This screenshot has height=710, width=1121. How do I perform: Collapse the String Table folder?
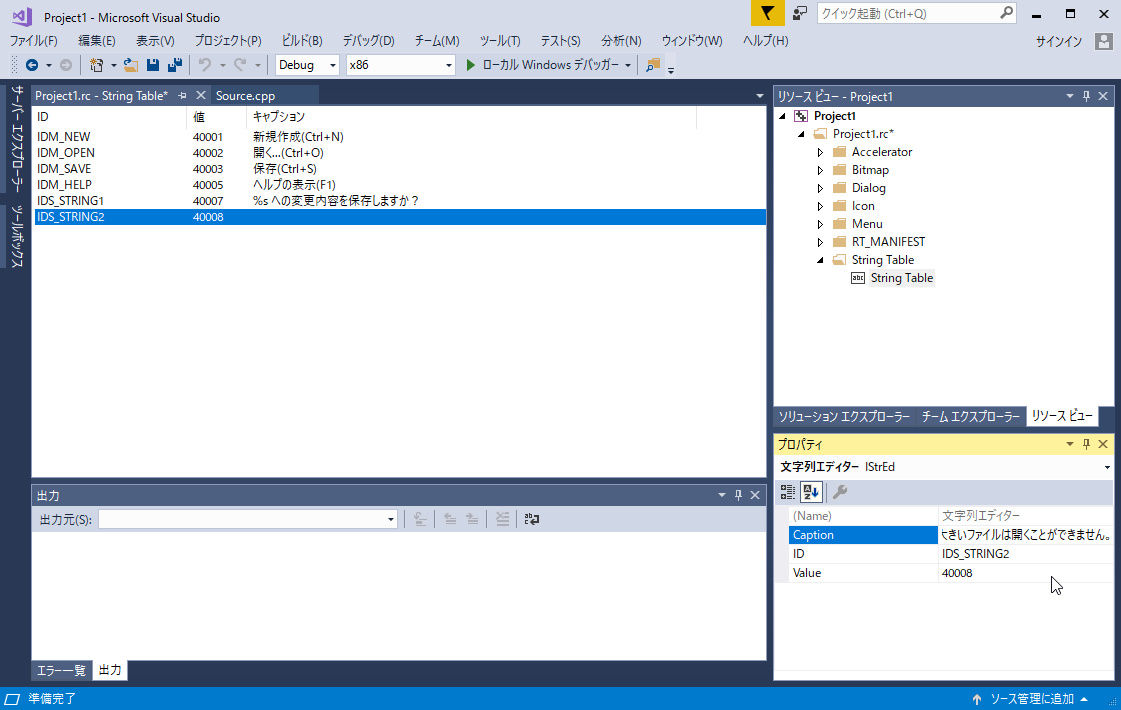click(x=820, y=260)
